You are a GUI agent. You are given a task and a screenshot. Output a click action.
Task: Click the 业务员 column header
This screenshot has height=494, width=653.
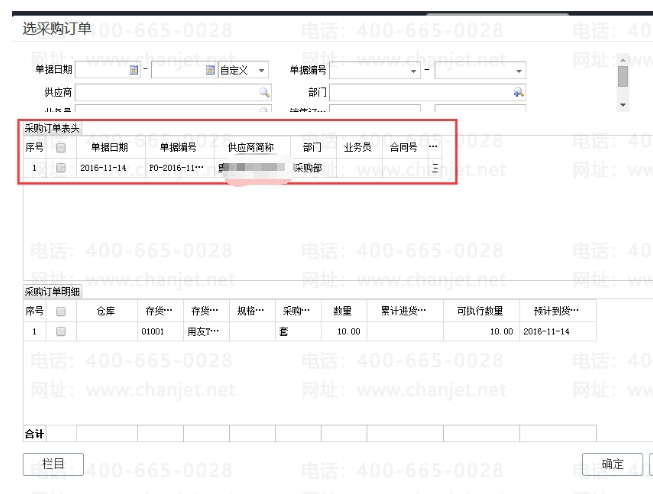358,147
